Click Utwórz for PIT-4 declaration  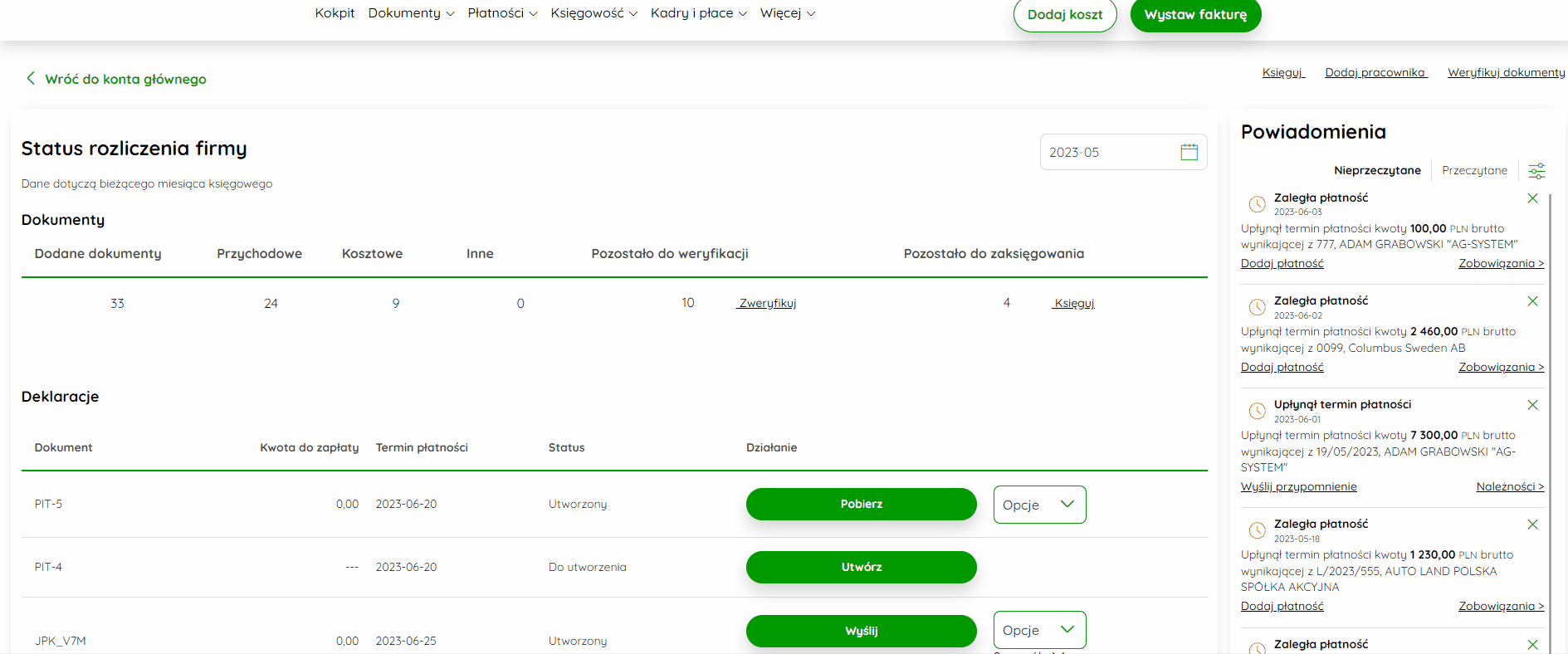(861, 567)
